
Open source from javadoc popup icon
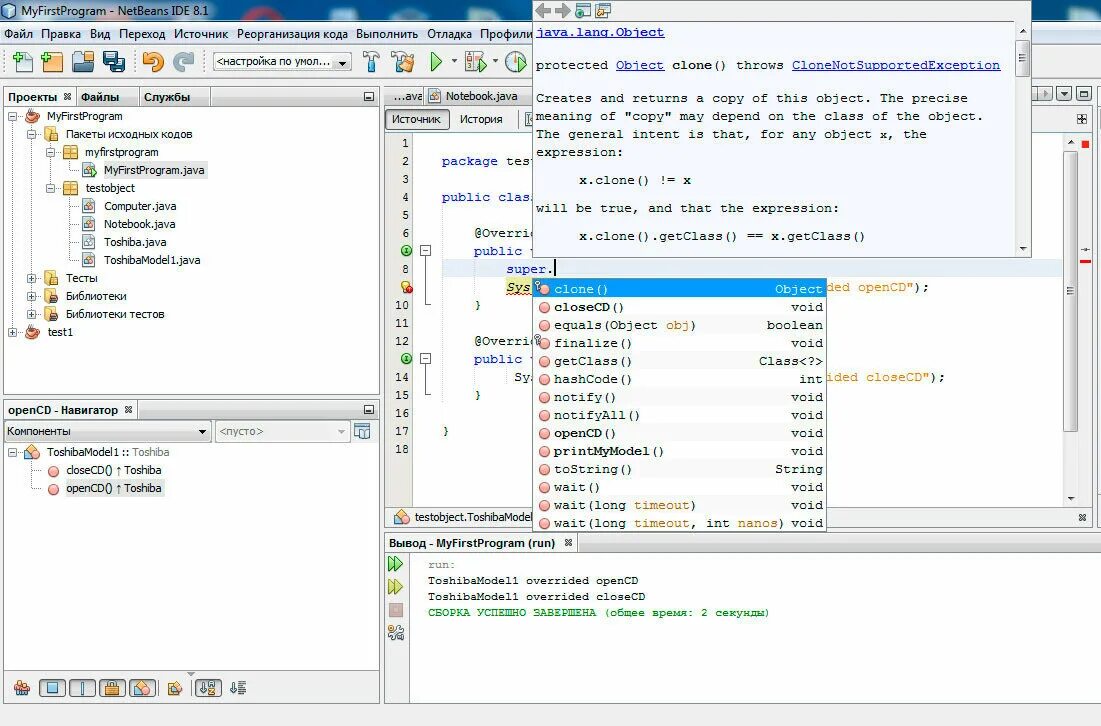pos(603,11)
